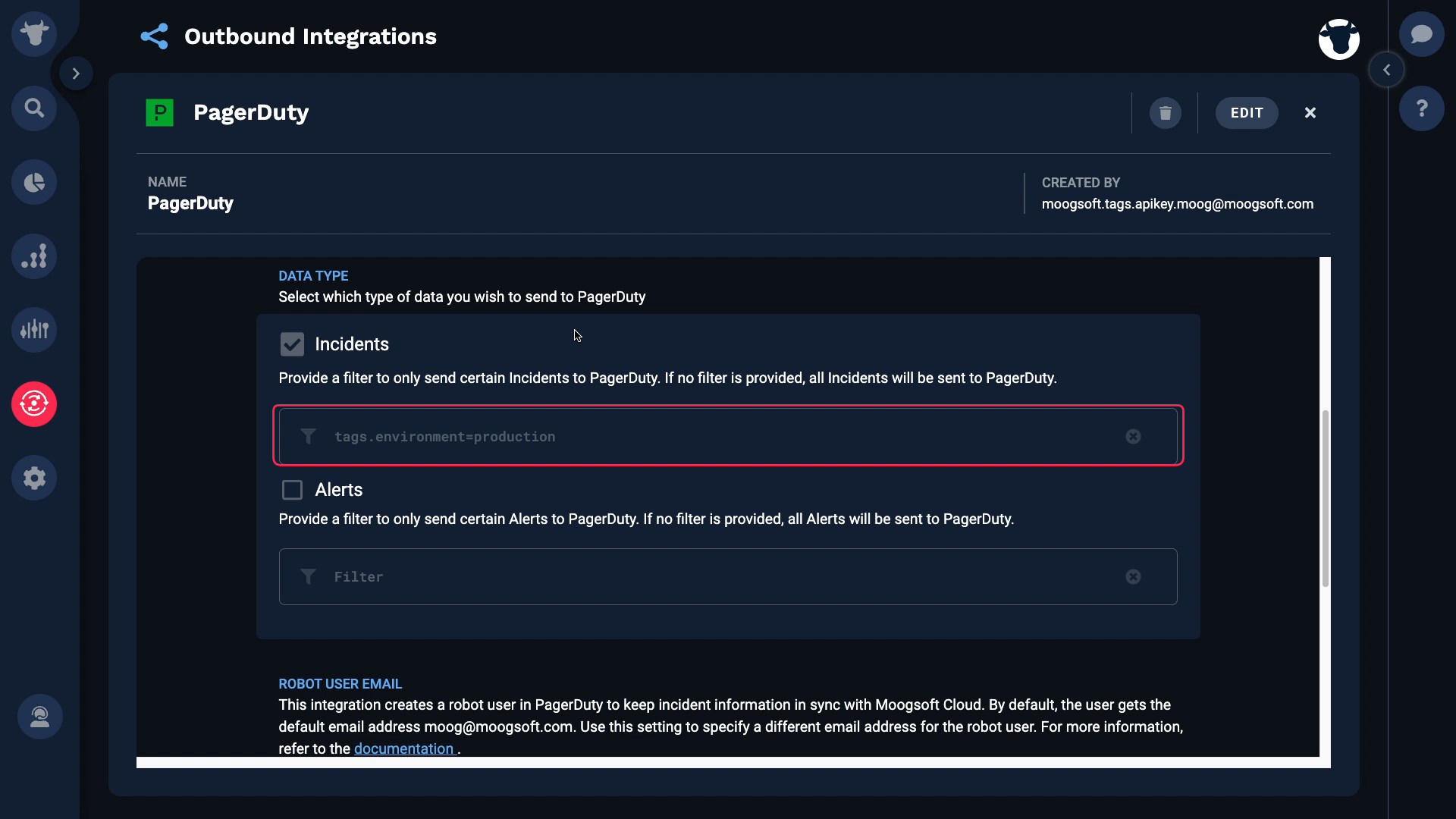Image resolution: width=1456 pixels, height=819 pixels.
Task: Click the Alerts label text
Action: (339, 490)
